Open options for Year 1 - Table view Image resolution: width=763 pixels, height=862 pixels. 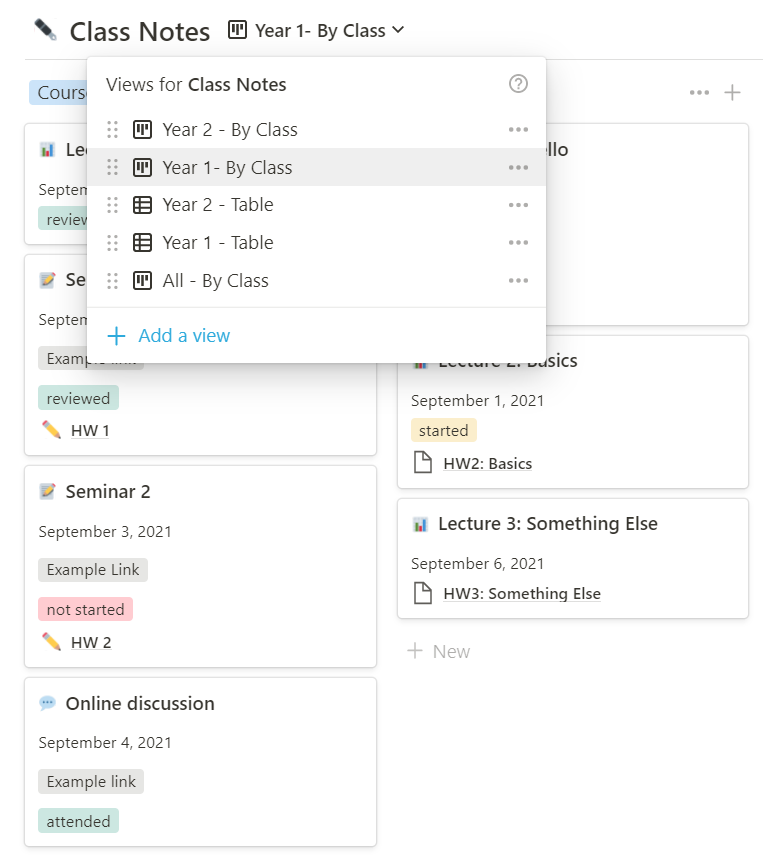(518, 243)
